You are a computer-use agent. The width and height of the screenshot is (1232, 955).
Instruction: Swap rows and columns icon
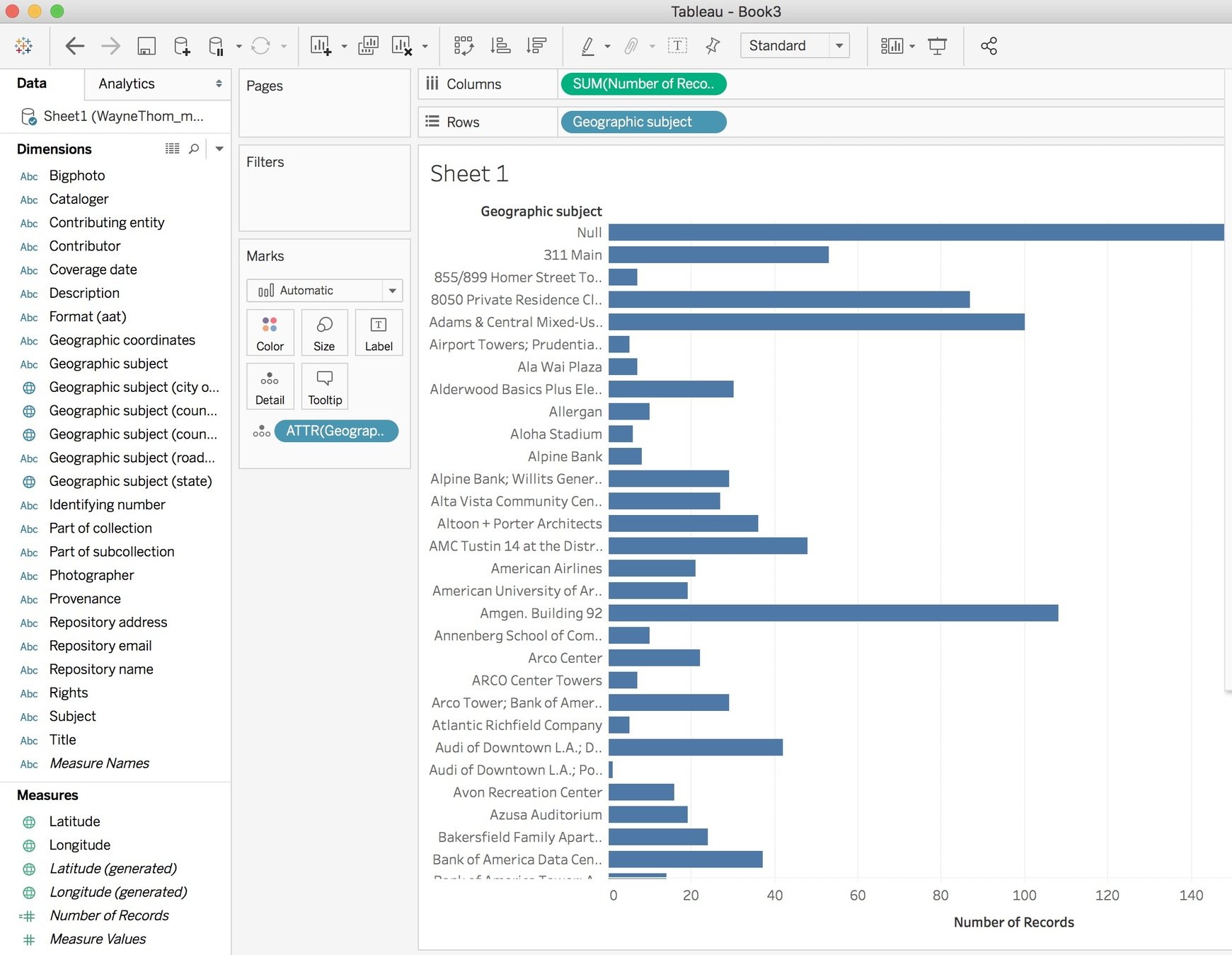464,46
